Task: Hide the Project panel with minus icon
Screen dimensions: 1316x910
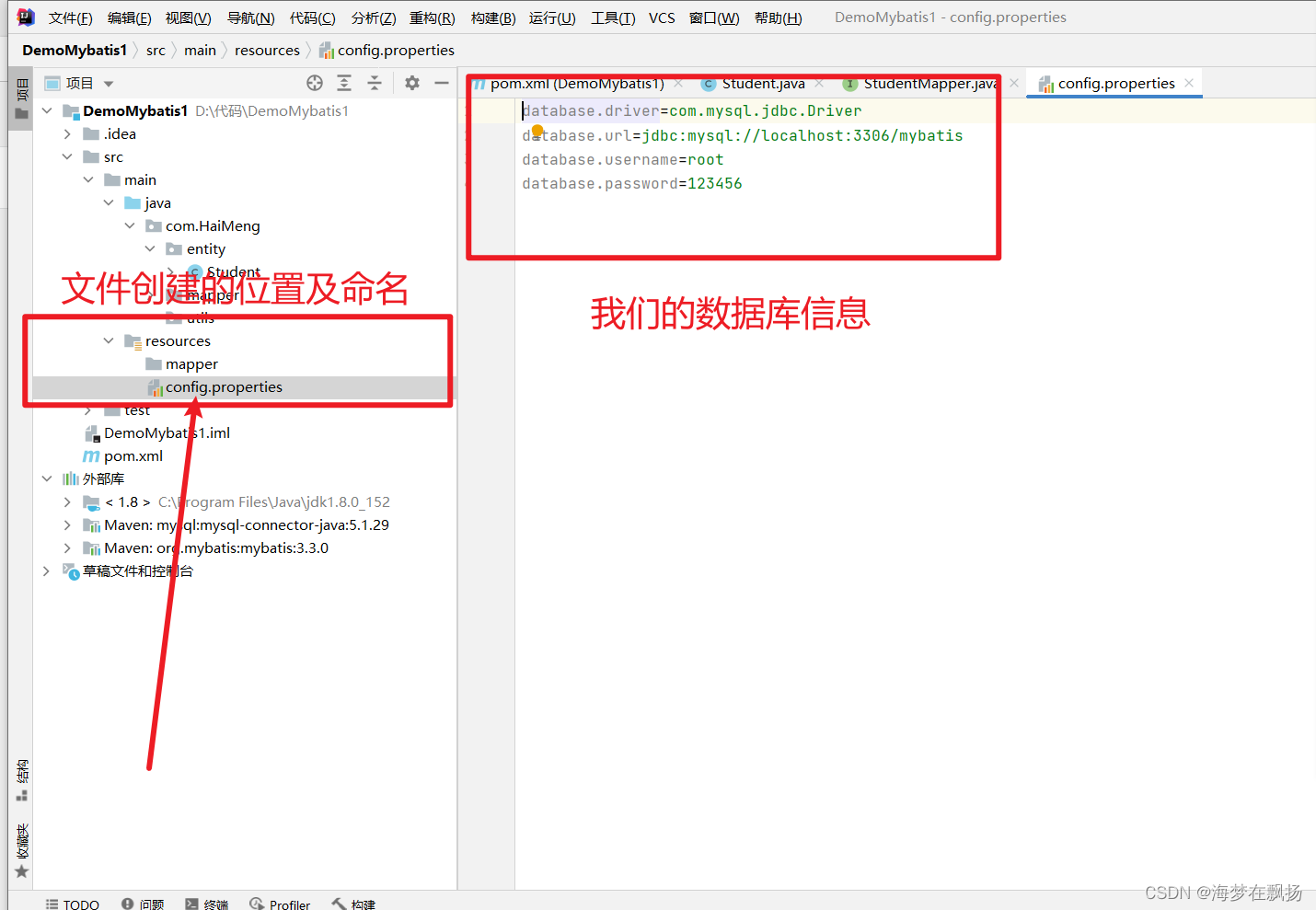Action: pos(442,83)
